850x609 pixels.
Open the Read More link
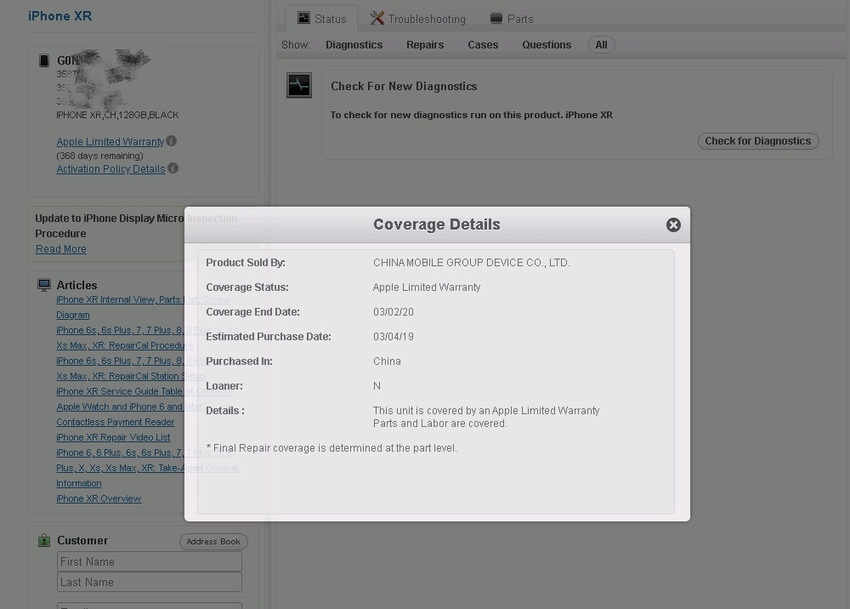click(x=61, y=249)
